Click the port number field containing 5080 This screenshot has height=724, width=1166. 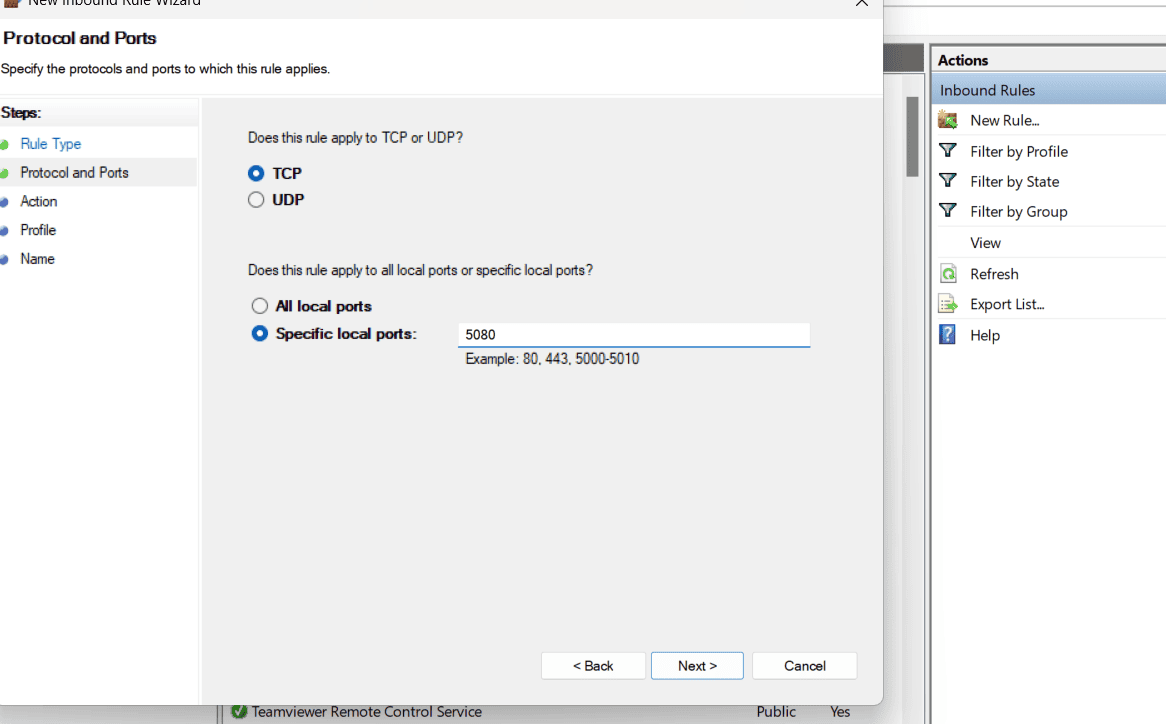(633, 336)
